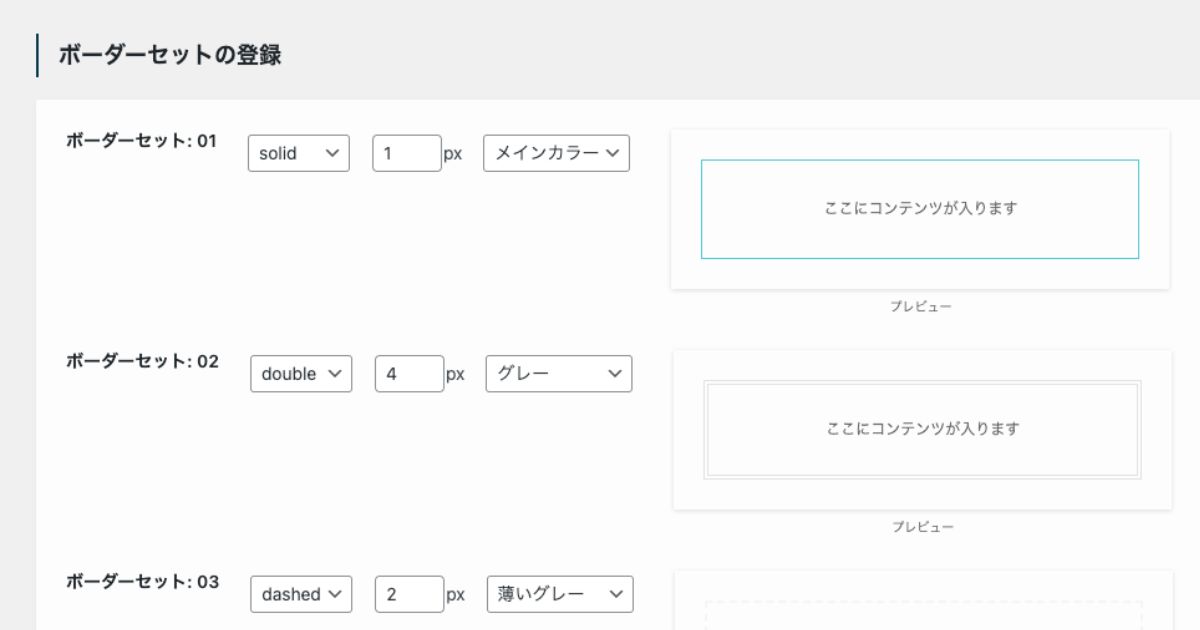Click the width input showing 2

(408, 594)
